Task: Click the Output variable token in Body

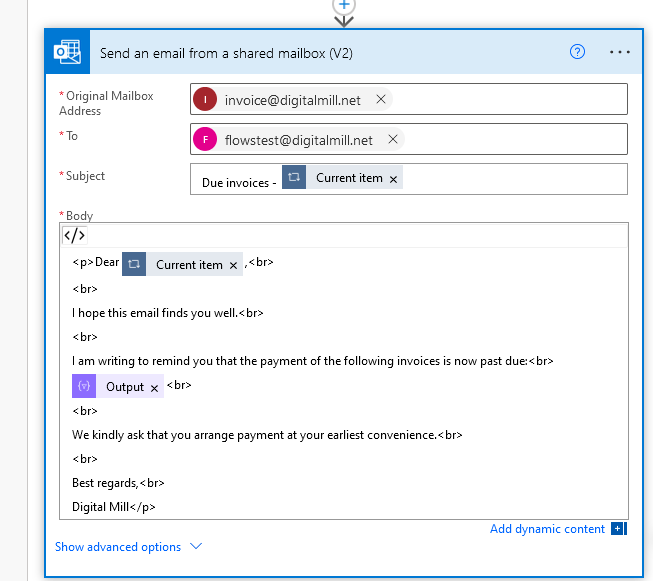Action: click(118, 386)
